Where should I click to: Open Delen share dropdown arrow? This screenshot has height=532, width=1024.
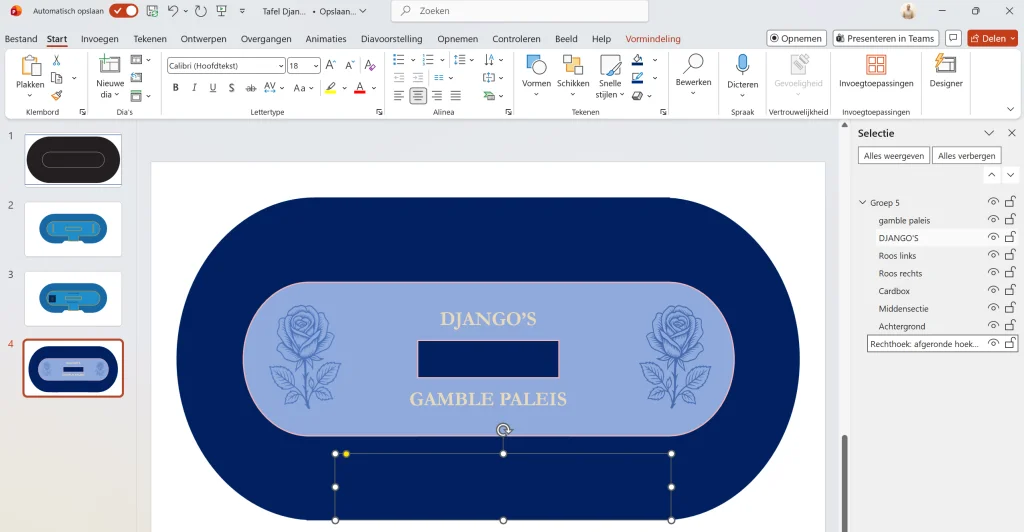[x=1013, y=39]
